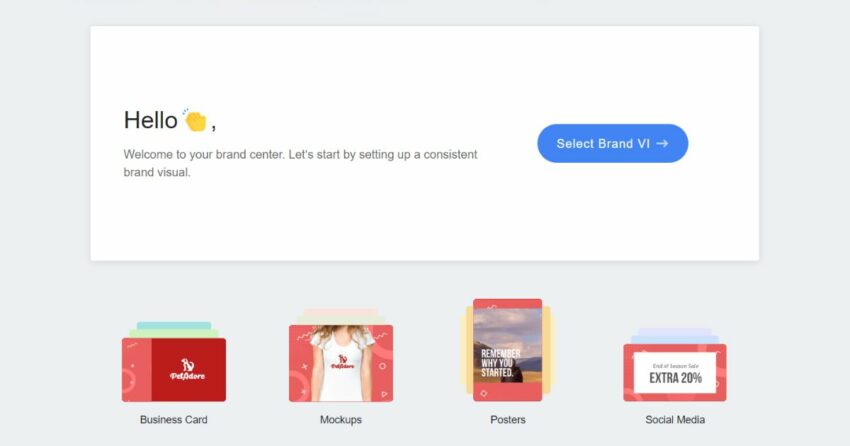Image resolution: width=850 pixels, height=446 pixels.
Task: Click the PetAdore logo on the t-shirt
Action: [342, 362]
